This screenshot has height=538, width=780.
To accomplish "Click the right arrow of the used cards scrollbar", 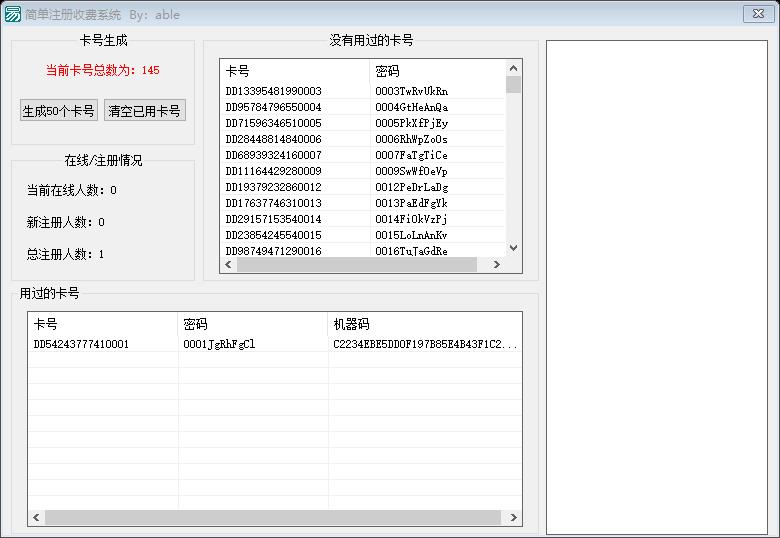I will [x=513, y=518].
